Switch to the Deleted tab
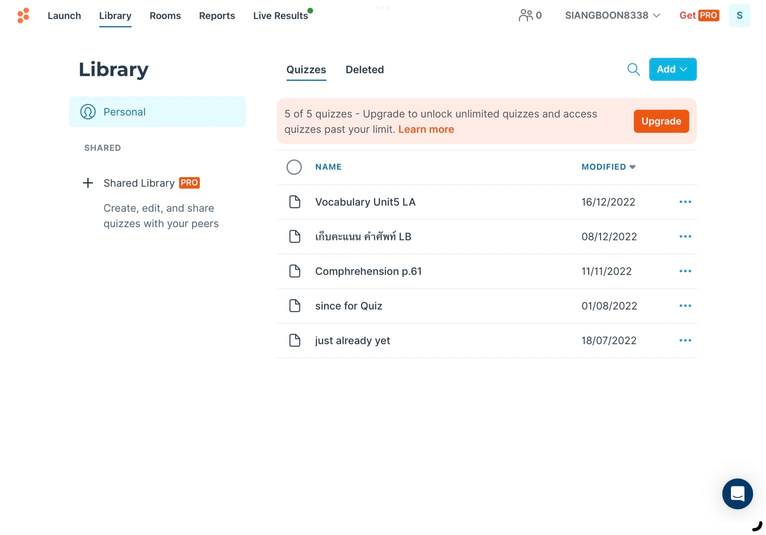 [x=364, y=70]
